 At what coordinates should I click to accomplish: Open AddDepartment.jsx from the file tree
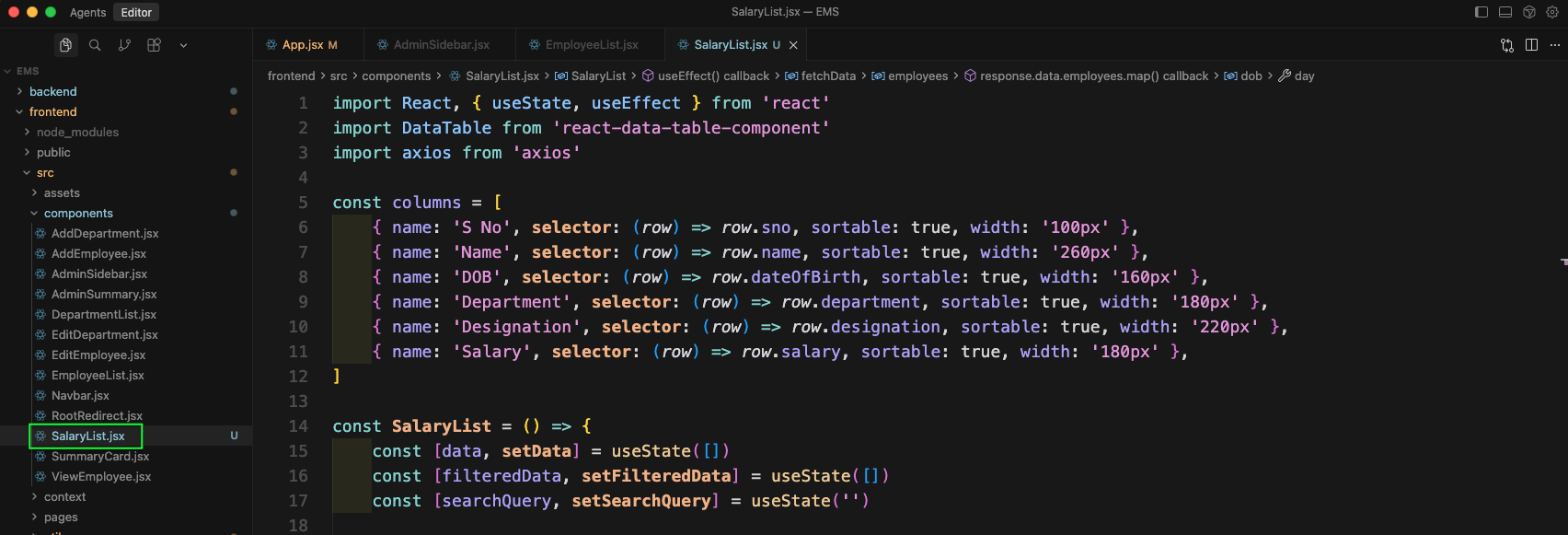click(105, 233)
